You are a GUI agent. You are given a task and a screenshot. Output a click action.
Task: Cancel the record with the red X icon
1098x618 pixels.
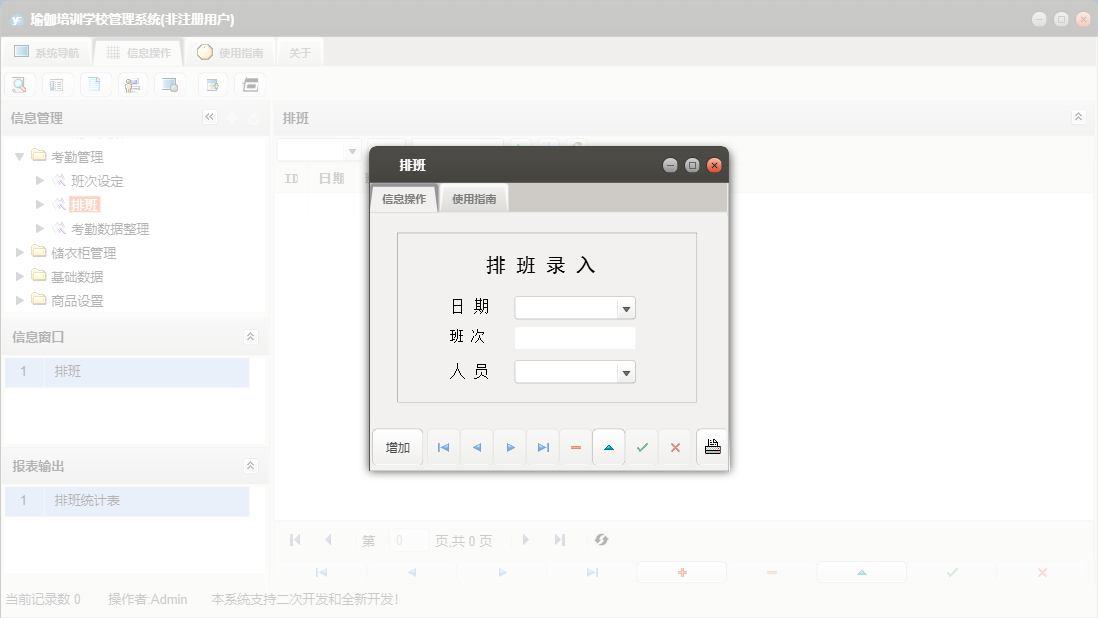(x=674, y=447)
